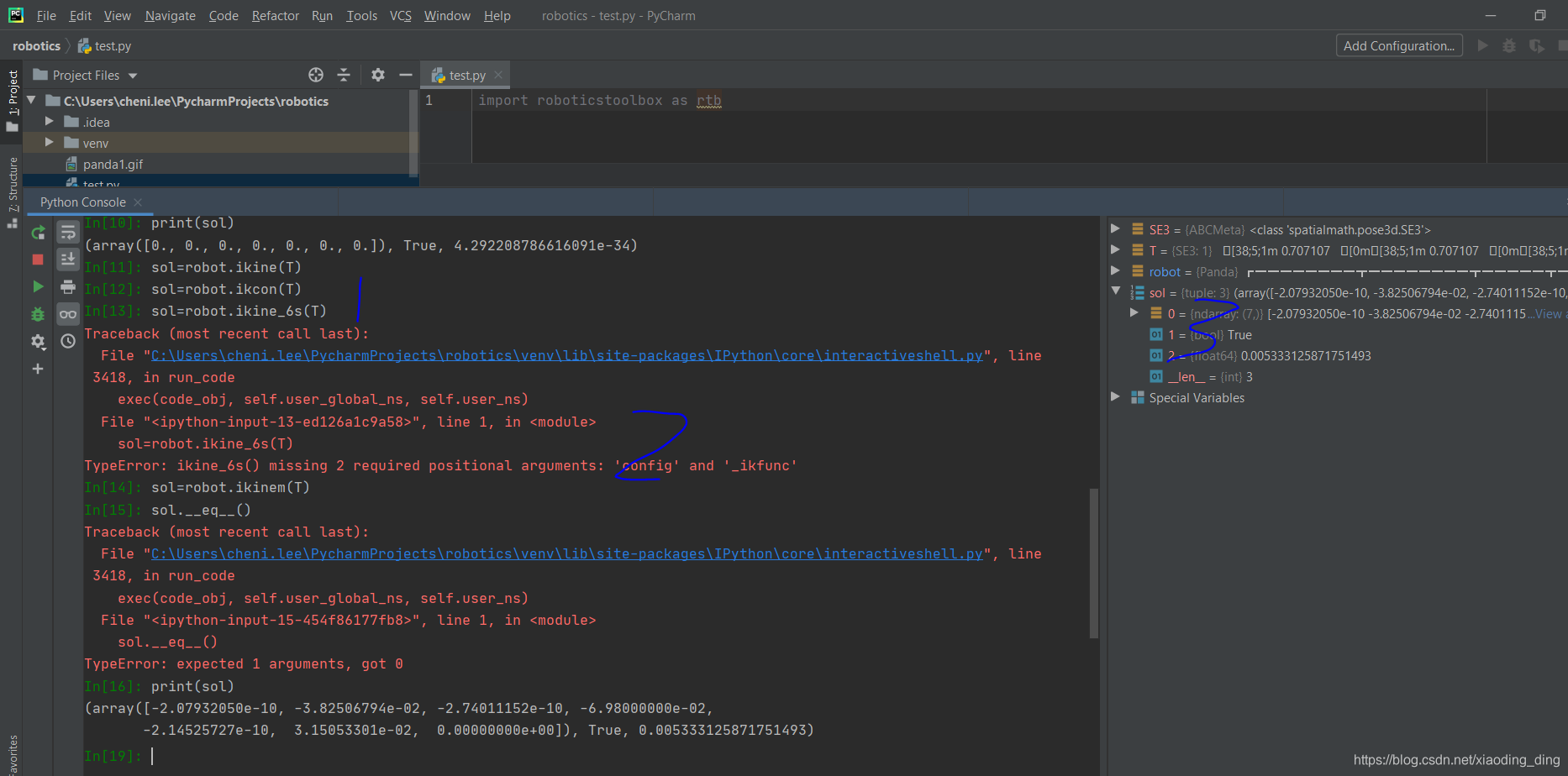Open the Run menu
Image resolution: width=1568 pixels, height=776 pixels.
click(x=322, y=15)
